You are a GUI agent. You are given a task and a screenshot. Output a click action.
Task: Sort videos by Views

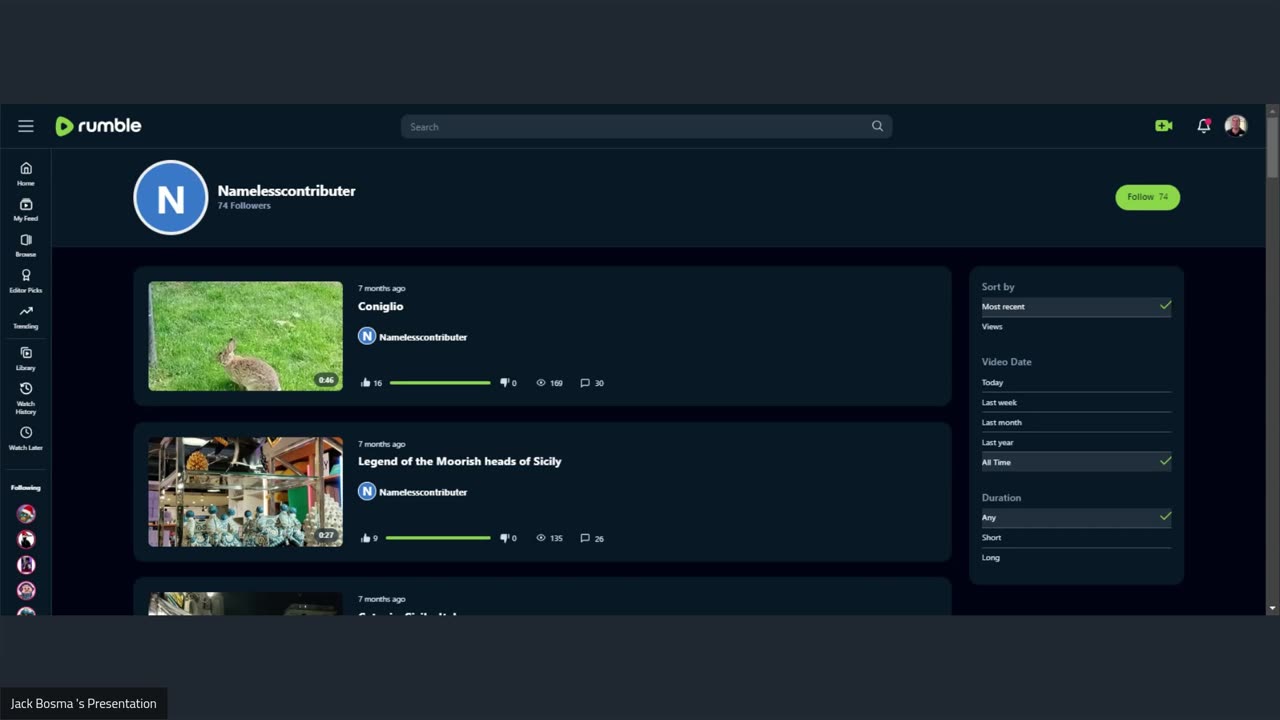[x=1076, y=327]
